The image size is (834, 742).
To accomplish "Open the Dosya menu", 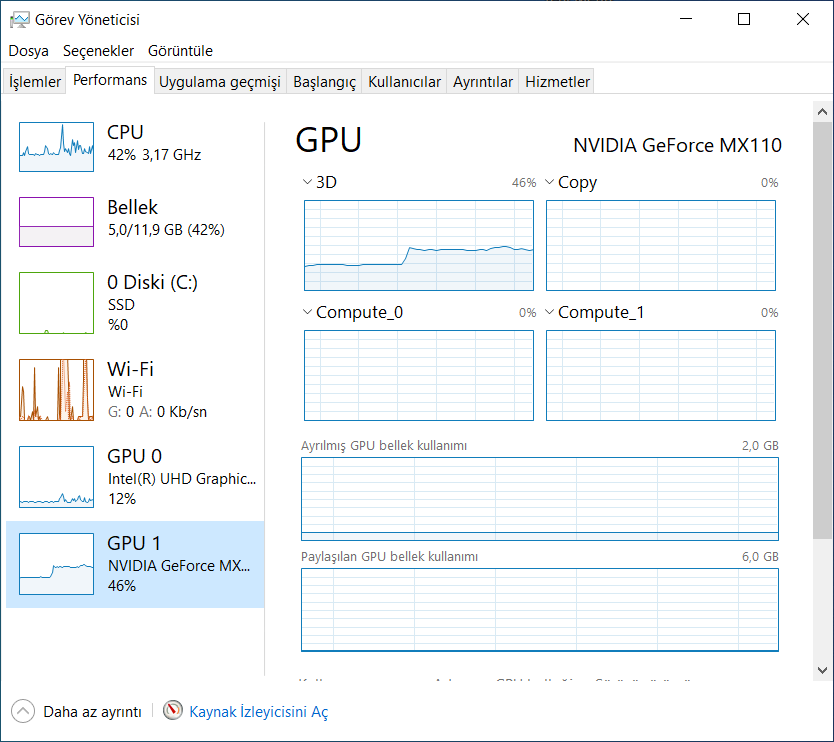I will pos(29,50).
